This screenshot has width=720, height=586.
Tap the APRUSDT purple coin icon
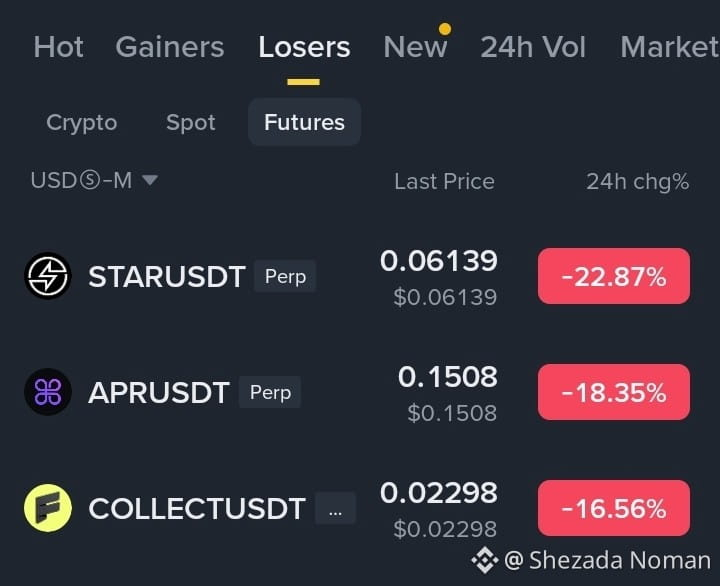pos(48,392)
